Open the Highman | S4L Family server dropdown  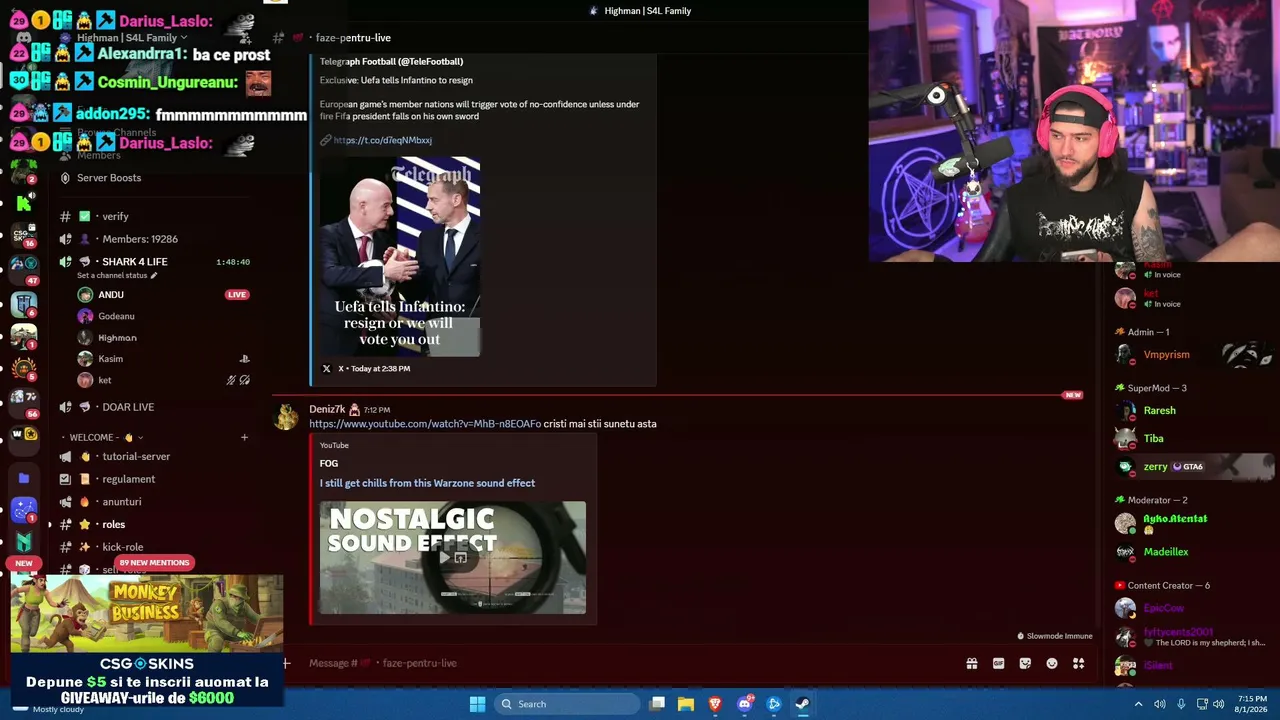coord(132,38)
